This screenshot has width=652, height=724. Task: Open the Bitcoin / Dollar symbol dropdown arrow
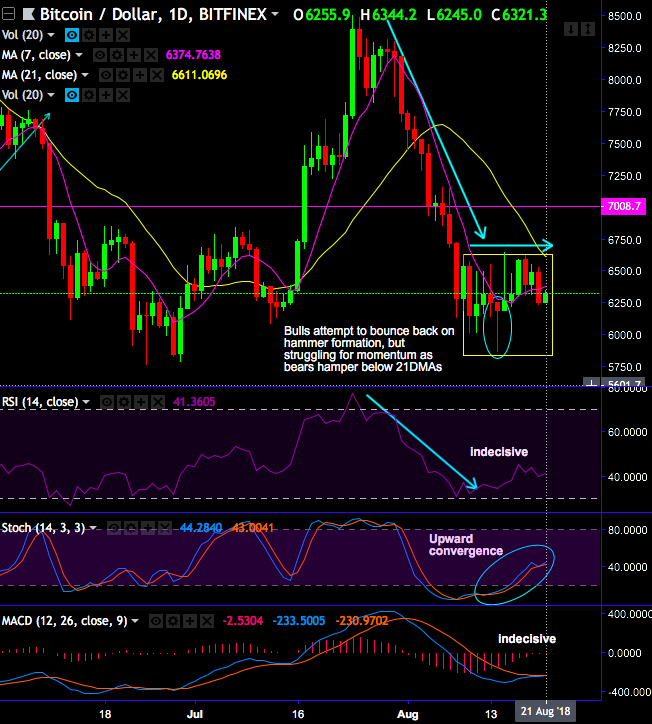pyautogui.click(x=275, y=14)
